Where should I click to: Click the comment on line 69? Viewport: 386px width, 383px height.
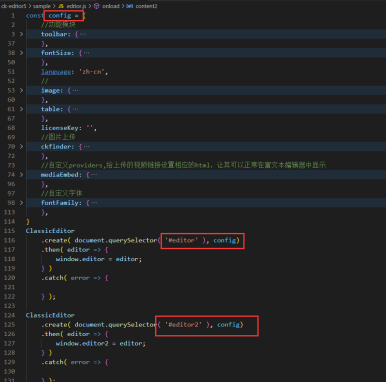(58, 137)
